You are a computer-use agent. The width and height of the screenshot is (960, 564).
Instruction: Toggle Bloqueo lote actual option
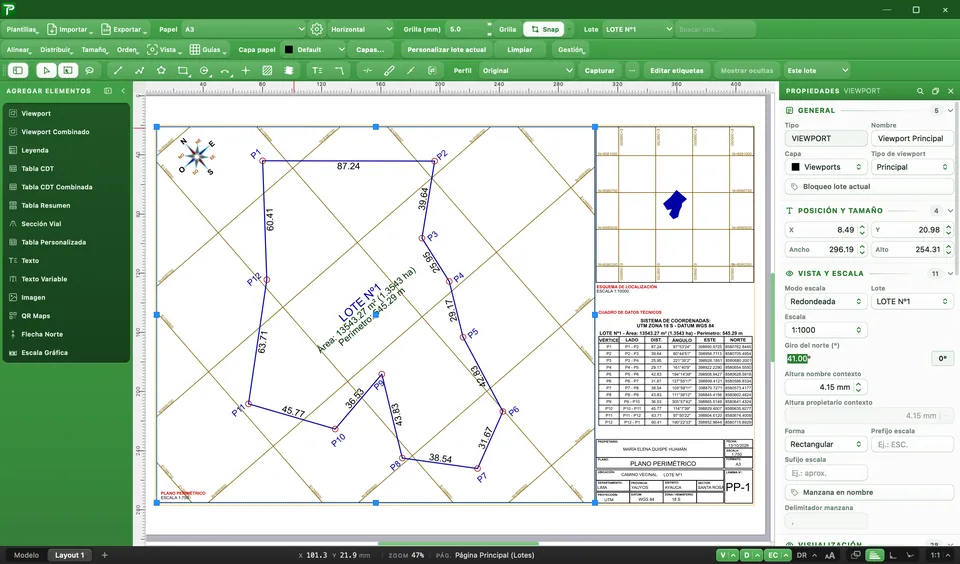click(x=869, y=186)
